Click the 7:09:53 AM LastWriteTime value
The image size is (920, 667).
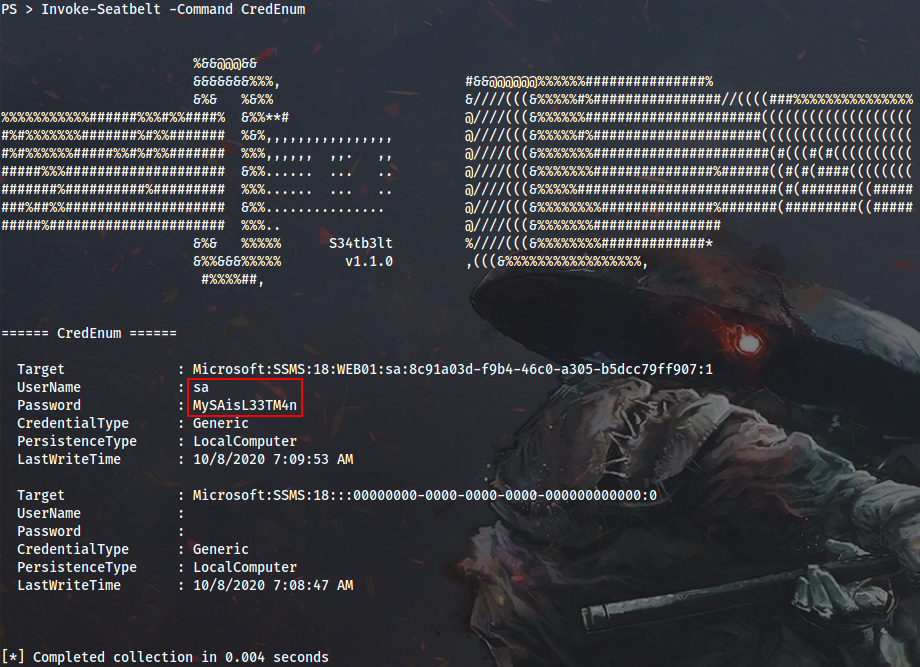point(272,459)
